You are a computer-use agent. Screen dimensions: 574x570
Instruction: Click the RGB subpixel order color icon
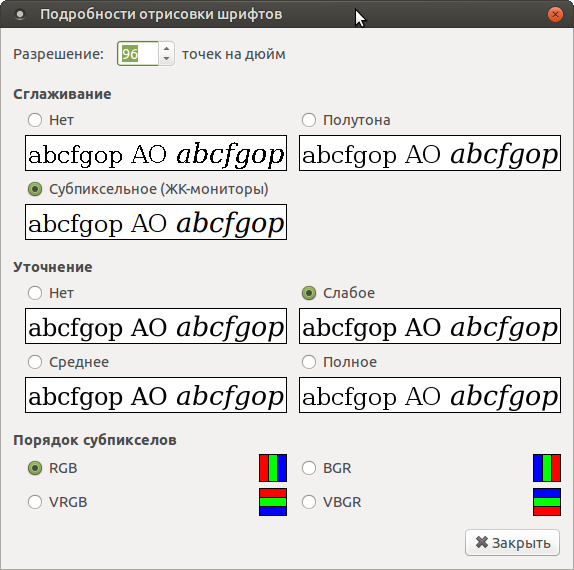[273, 468]
